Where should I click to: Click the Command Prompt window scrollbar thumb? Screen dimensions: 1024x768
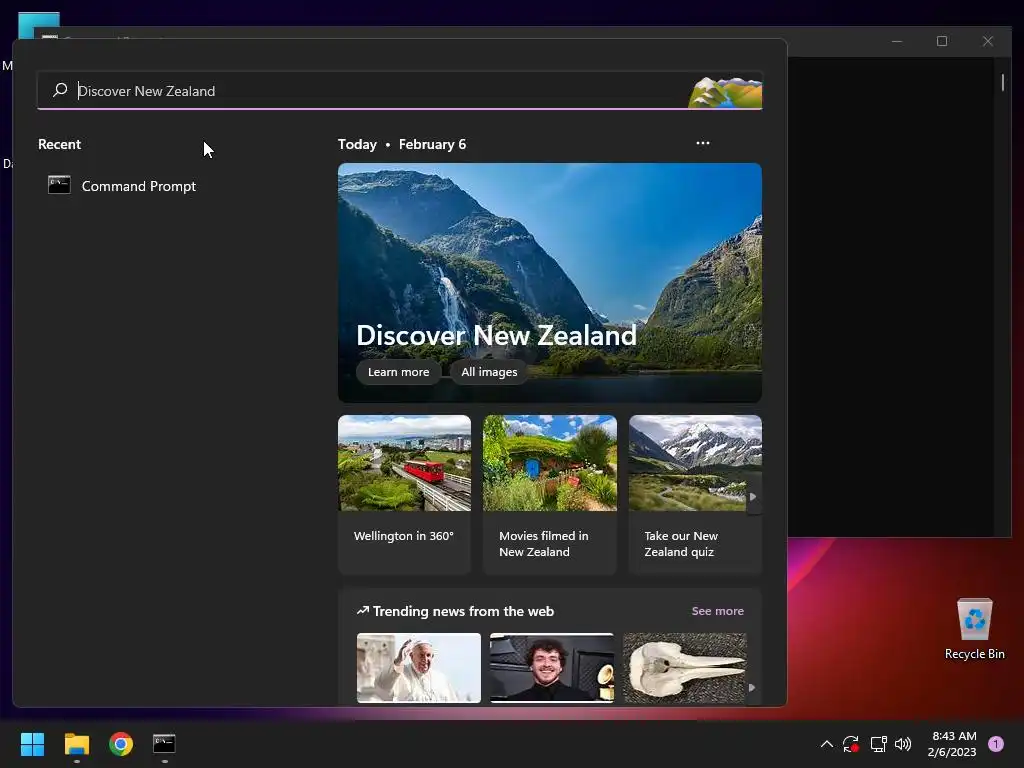(1002, 82)
